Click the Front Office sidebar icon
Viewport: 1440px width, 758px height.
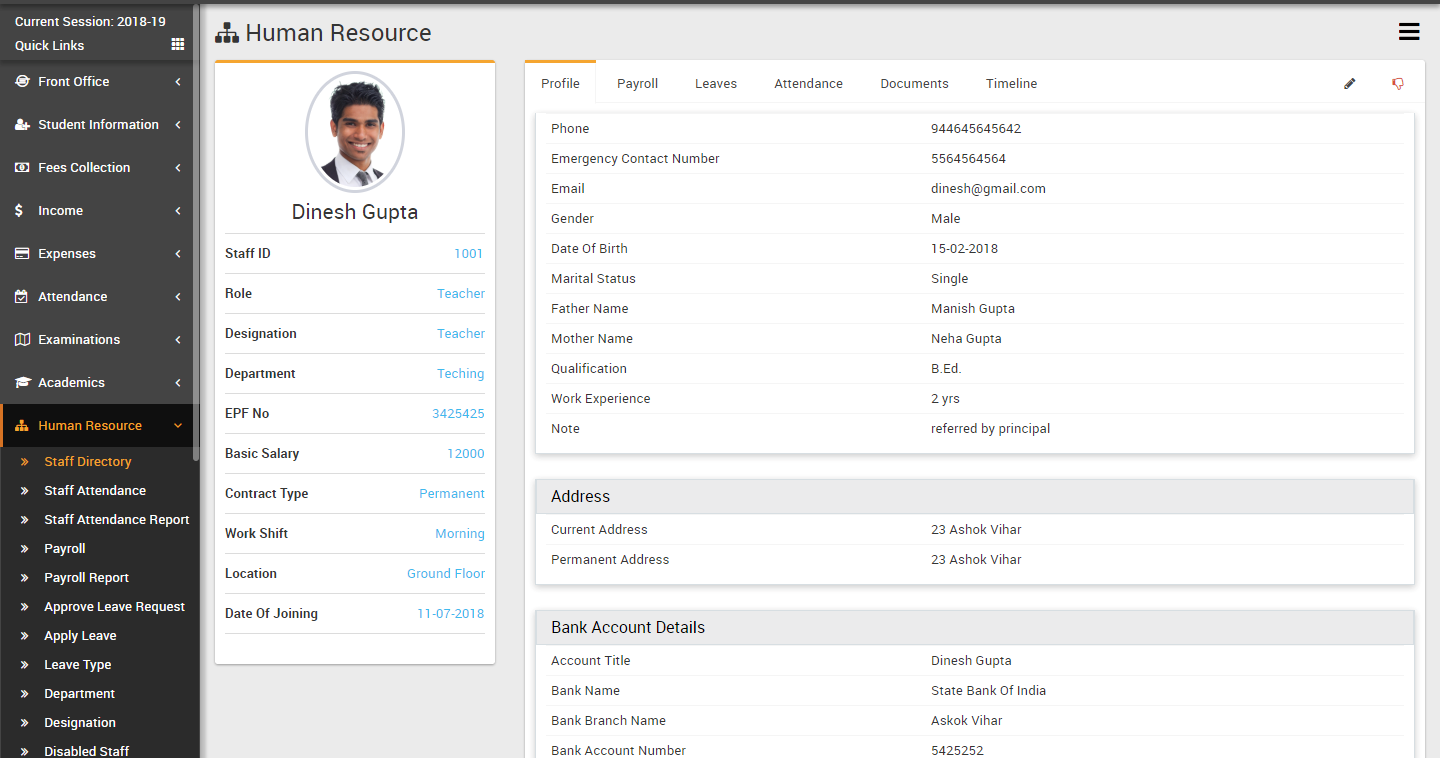pyautogui.click(x=22, y=82)
